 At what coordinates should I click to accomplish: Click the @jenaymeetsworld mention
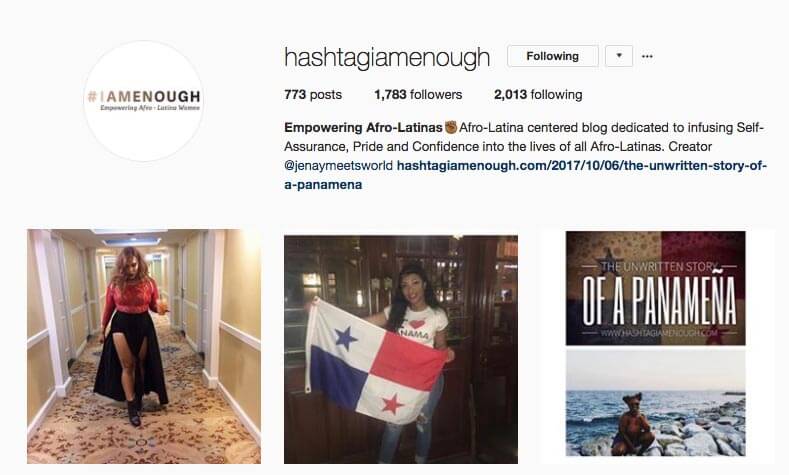338,166
